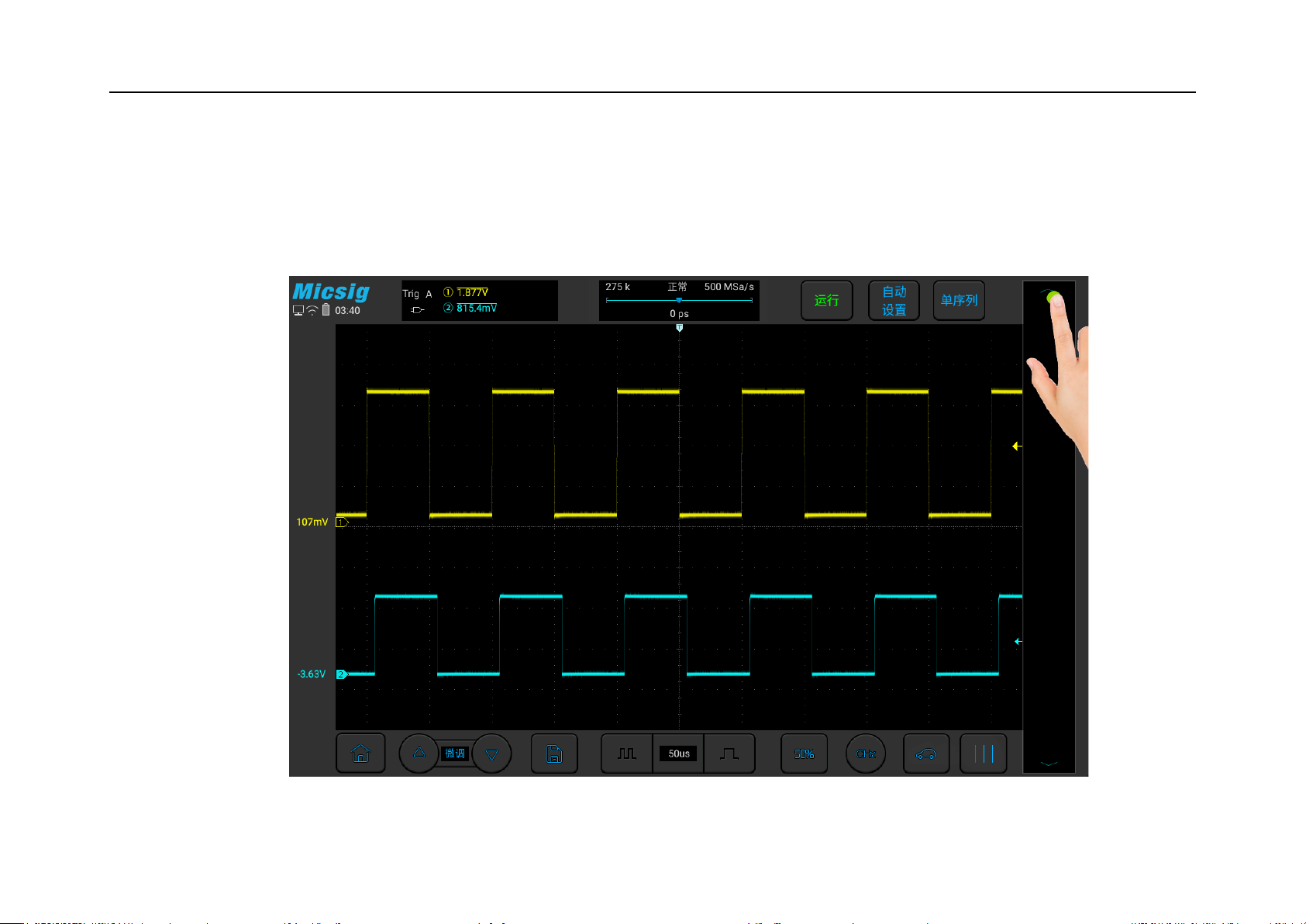The width and height of the screenshot is (1306, 924).
Task: Click the 运行 run button
Action: pyautogui.click(x=826, y=301)
